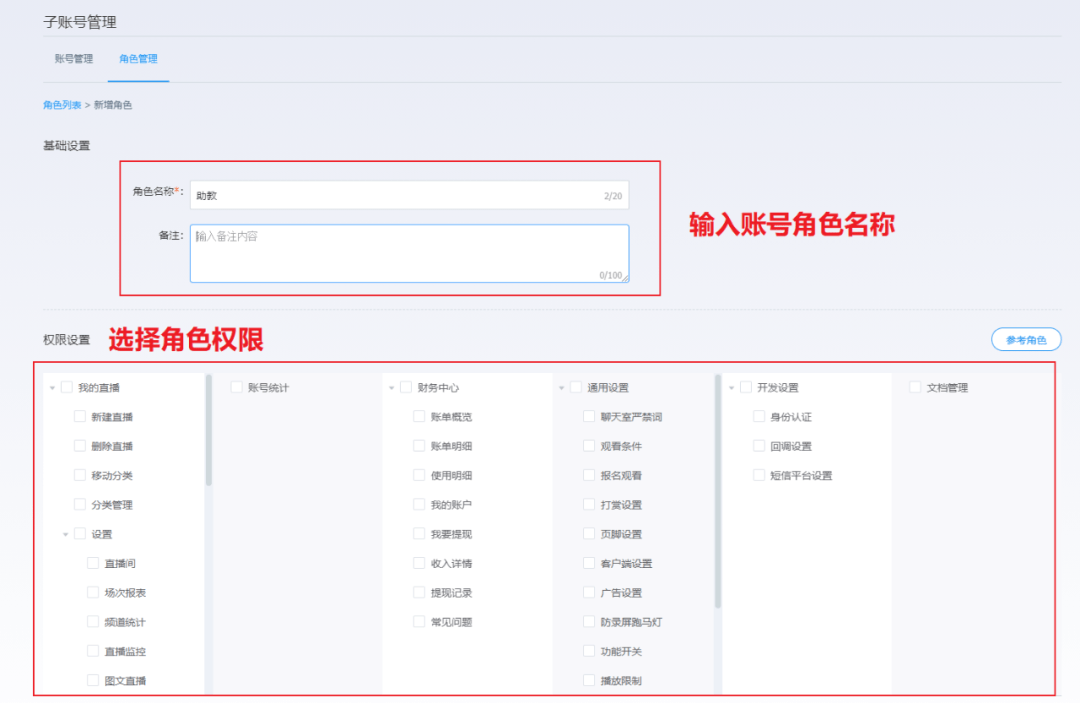Check the 聊天室严禁词 permission
1080x703 pixels.
(589, 417)
